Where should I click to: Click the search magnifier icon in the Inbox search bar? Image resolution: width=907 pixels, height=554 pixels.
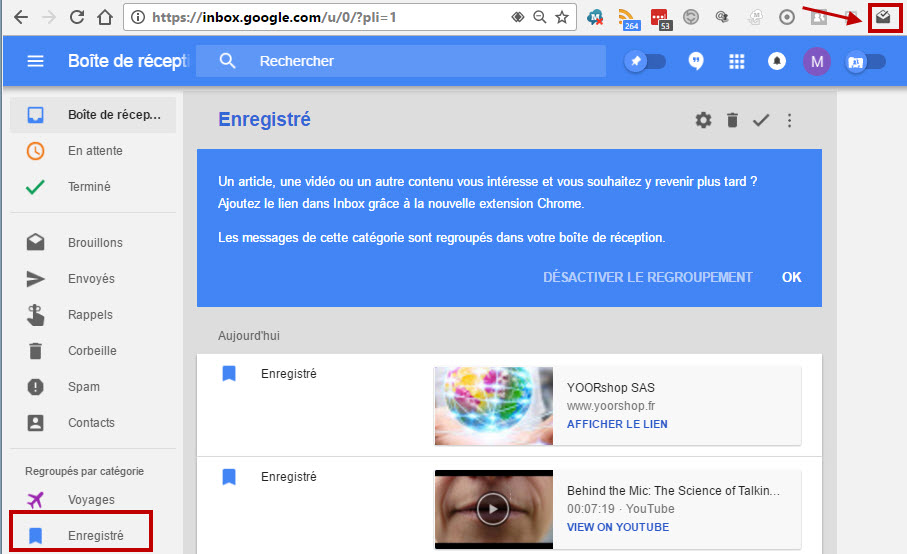pos(227,61)
